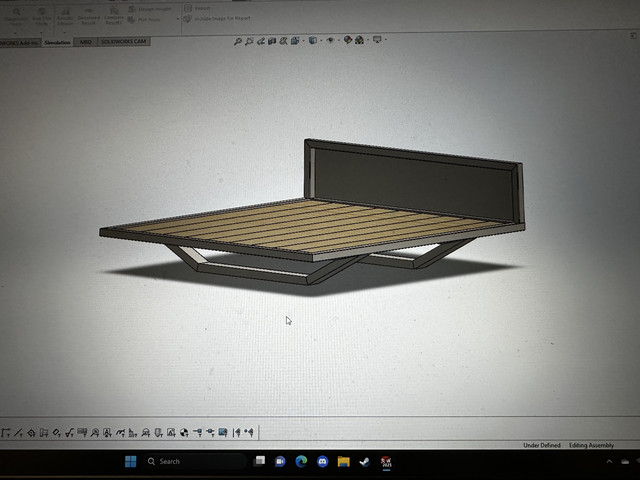Toggle Filter Geometric Tolerances box icon
The image size is (640, 480).
click(82, 432)
